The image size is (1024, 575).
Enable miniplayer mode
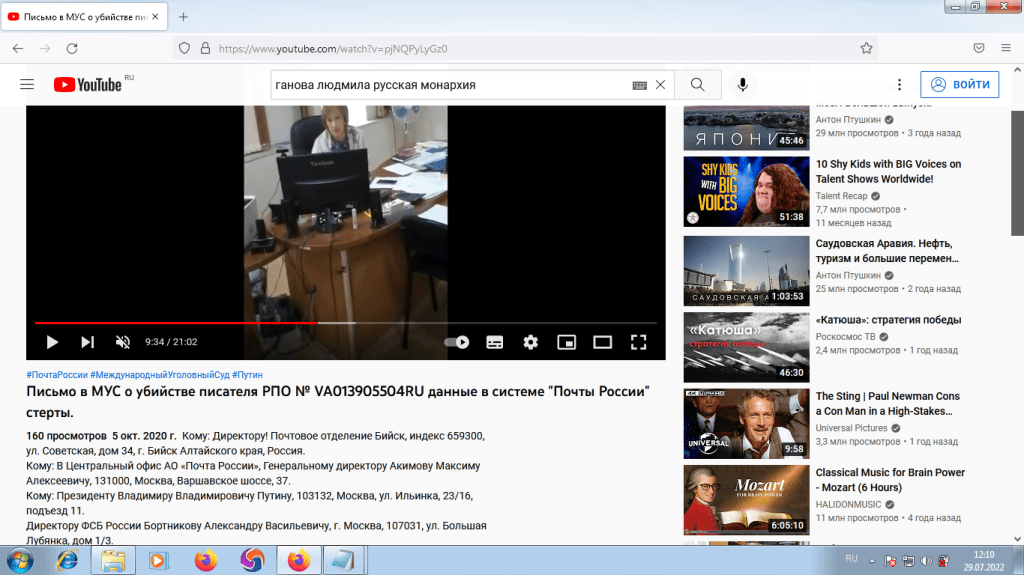[566, 342]
